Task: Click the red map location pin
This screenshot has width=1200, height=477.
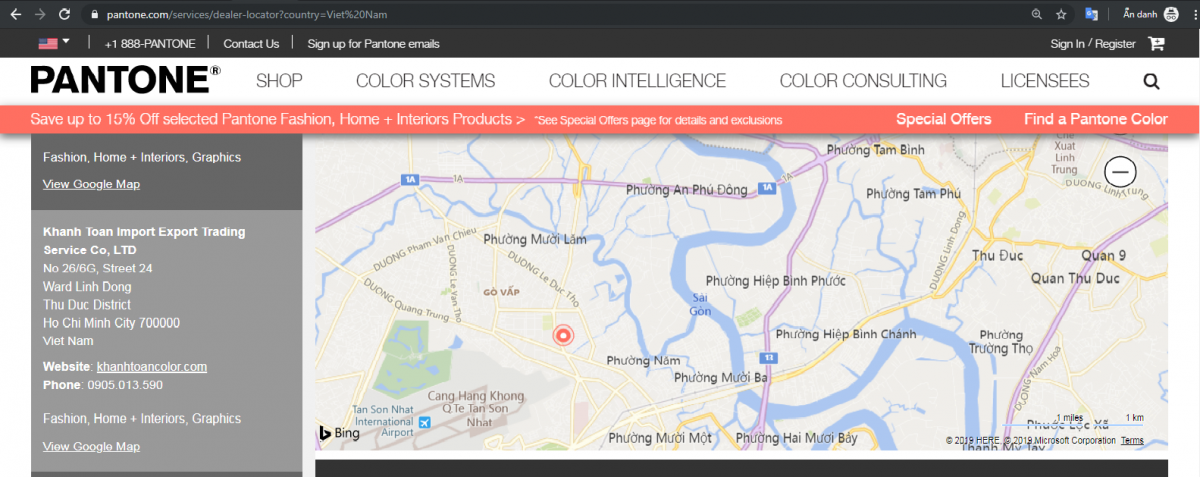Action: (563, 336)
